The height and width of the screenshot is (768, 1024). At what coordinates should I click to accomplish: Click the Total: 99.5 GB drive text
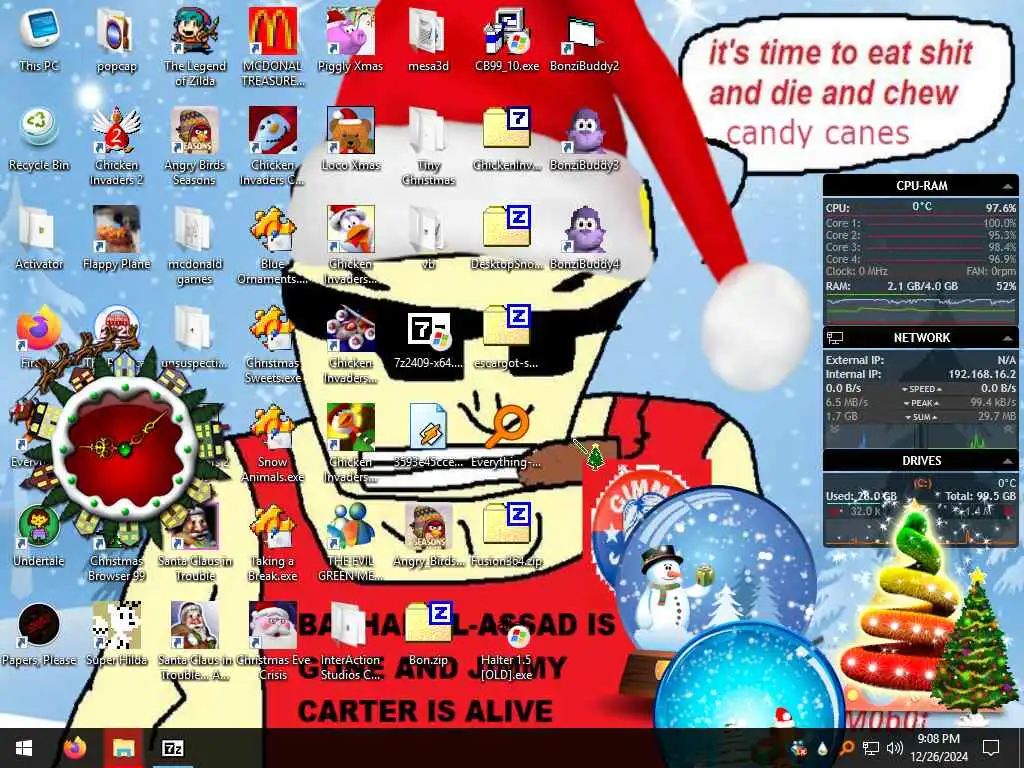(980, 496)
